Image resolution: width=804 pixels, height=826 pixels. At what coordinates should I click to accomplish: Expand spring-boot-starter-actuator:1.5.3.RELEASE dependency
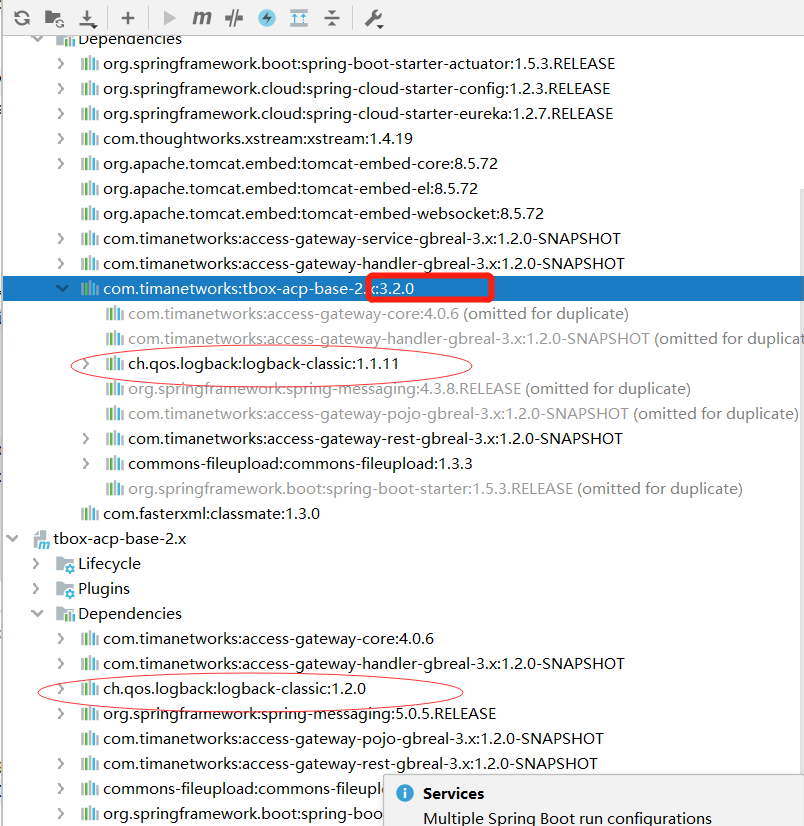coord(61,64)
